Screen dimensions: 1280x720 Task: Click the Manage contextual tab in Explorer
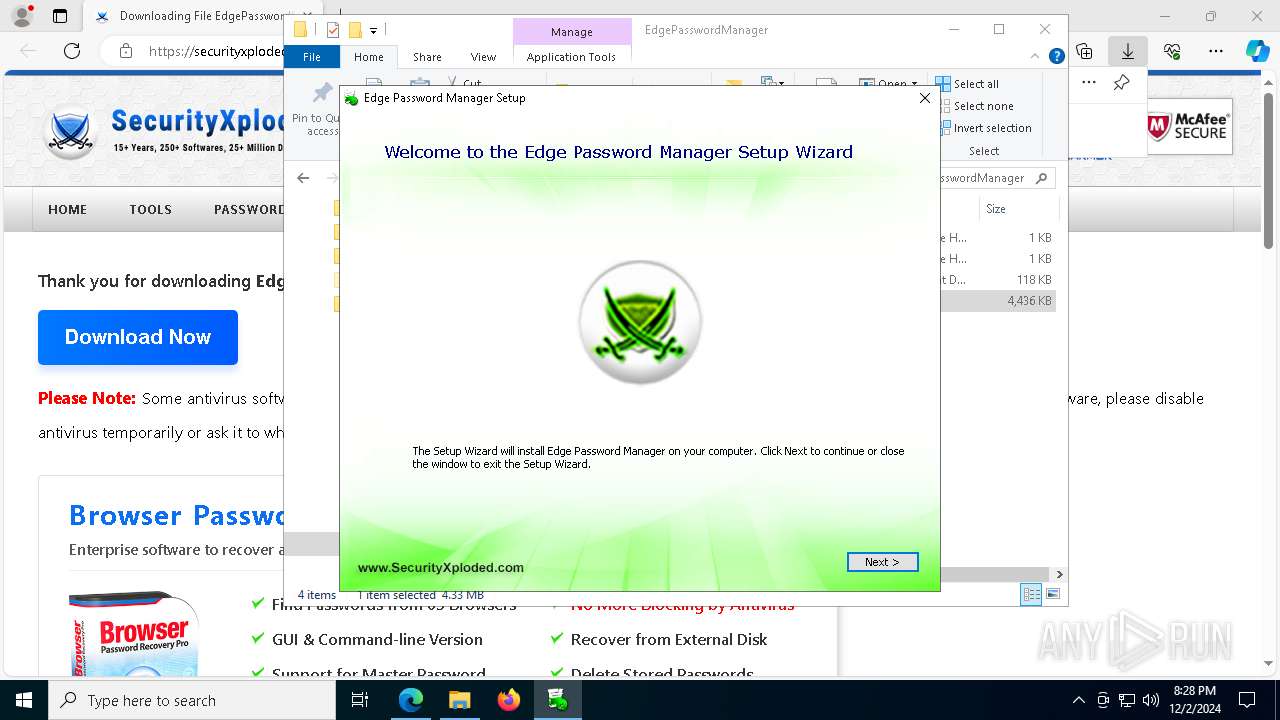pyautogui.click(x=571, y=31)
